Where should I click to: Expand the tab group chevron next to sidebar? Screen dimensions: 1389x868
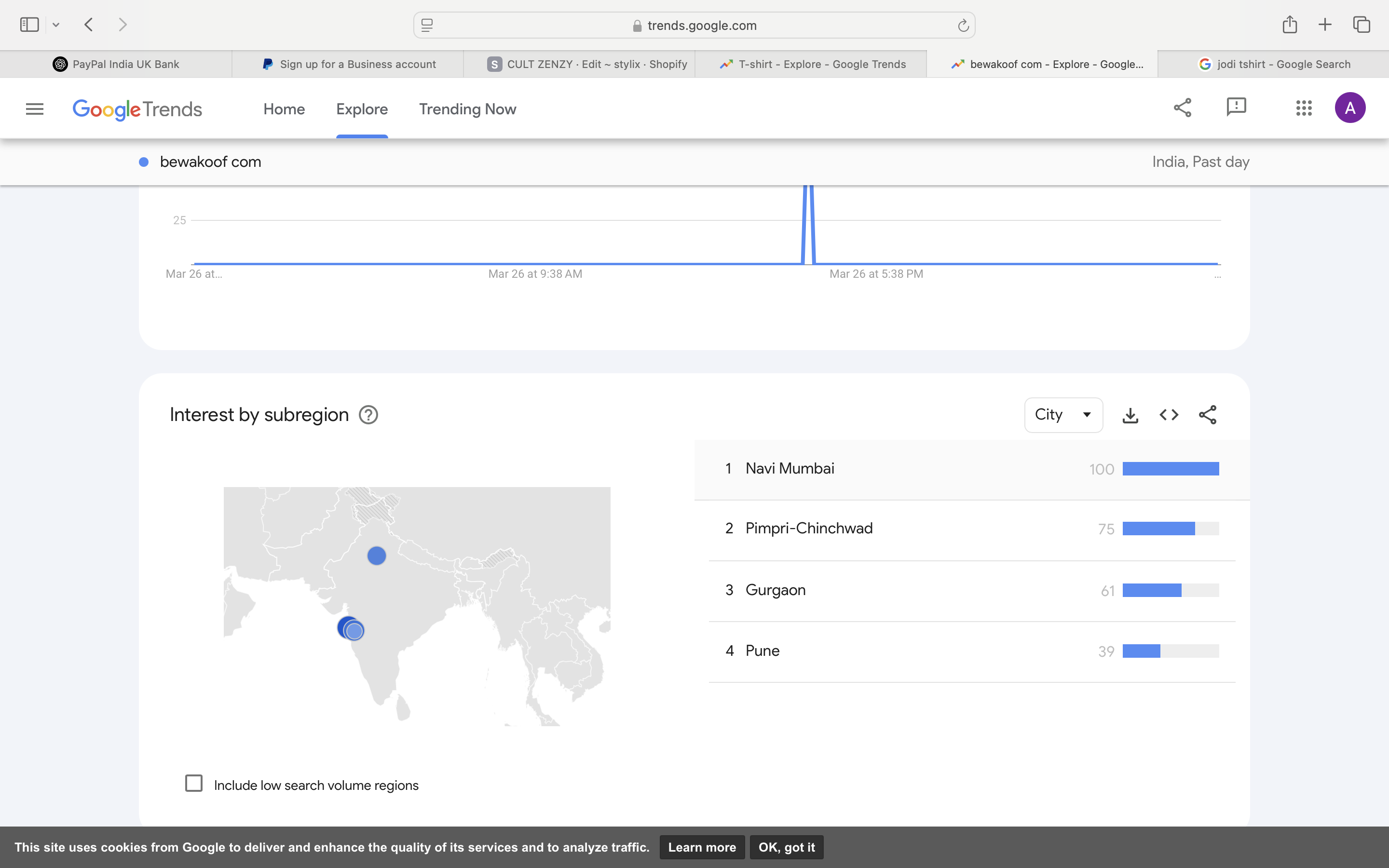(x=55, y=24)
